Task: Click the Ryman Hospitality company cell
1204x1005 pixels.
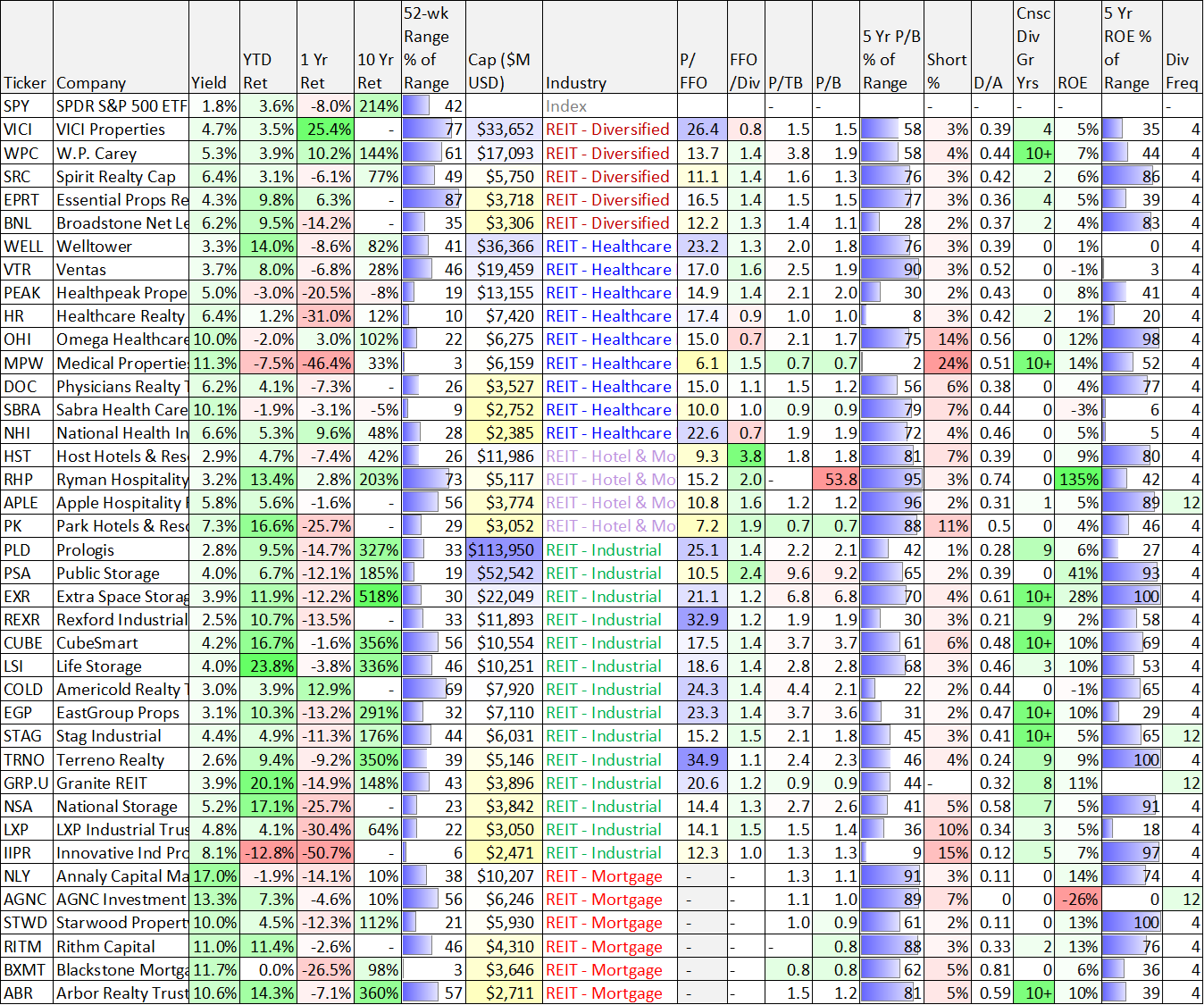Action: pyautogui.click(x=121, y=479)
